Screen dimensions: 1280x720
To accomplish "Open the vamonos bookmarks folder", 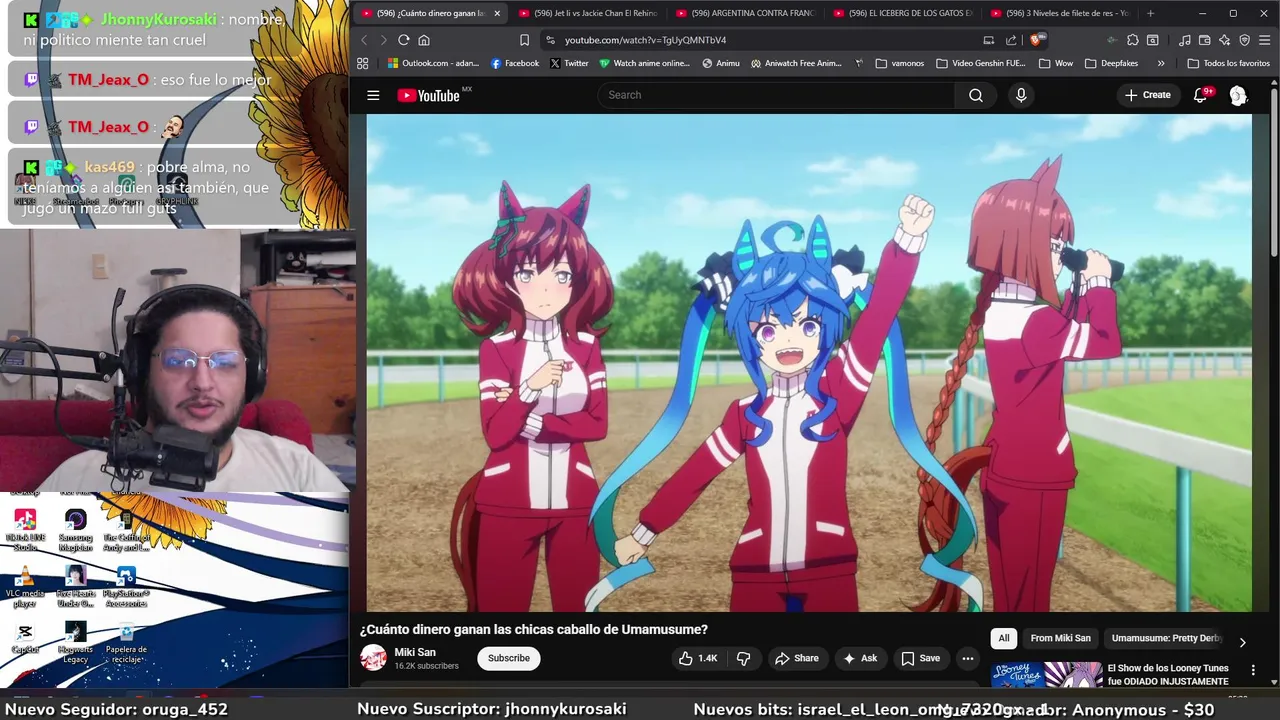I will tap(900, 63).
